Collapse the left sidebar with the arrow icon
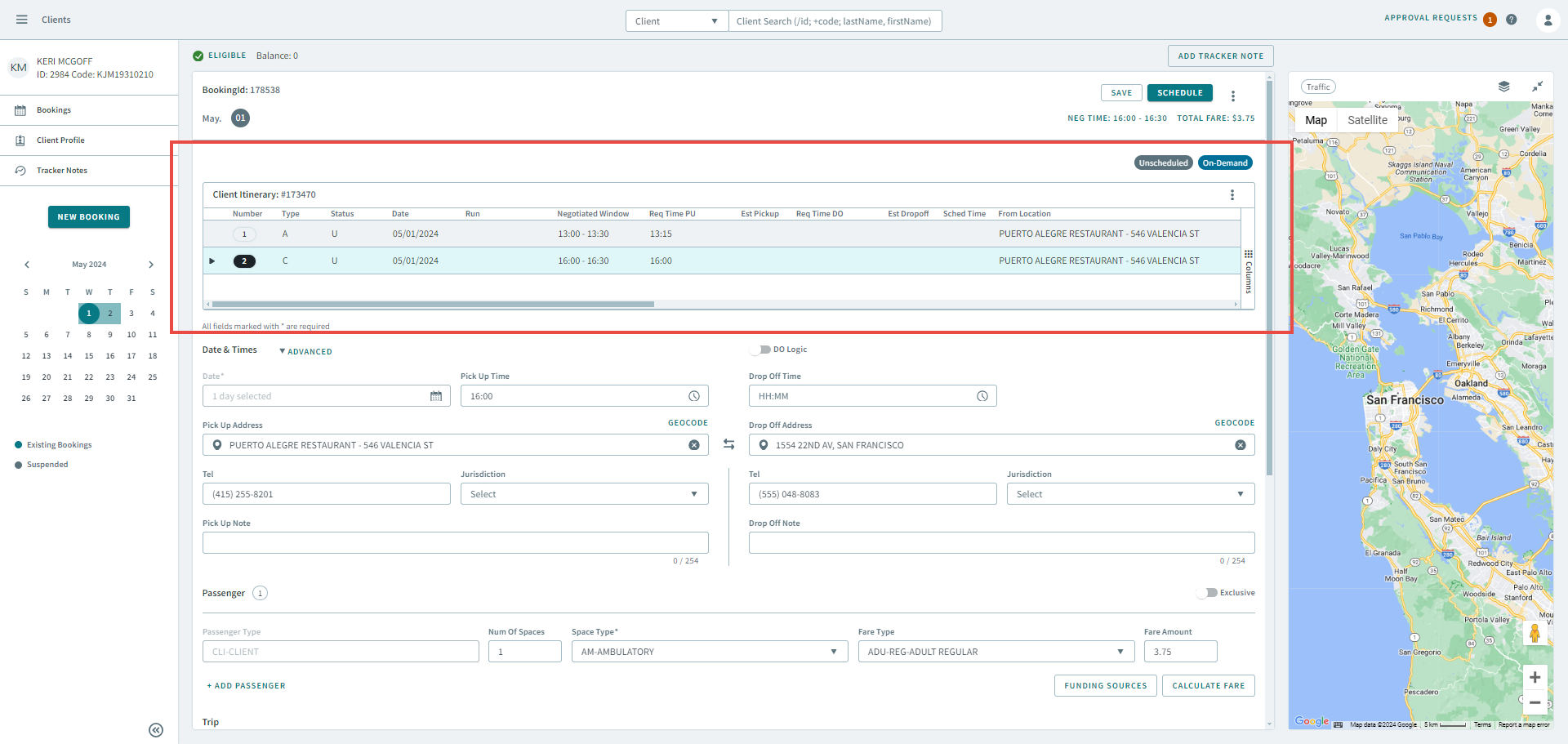 156,730
